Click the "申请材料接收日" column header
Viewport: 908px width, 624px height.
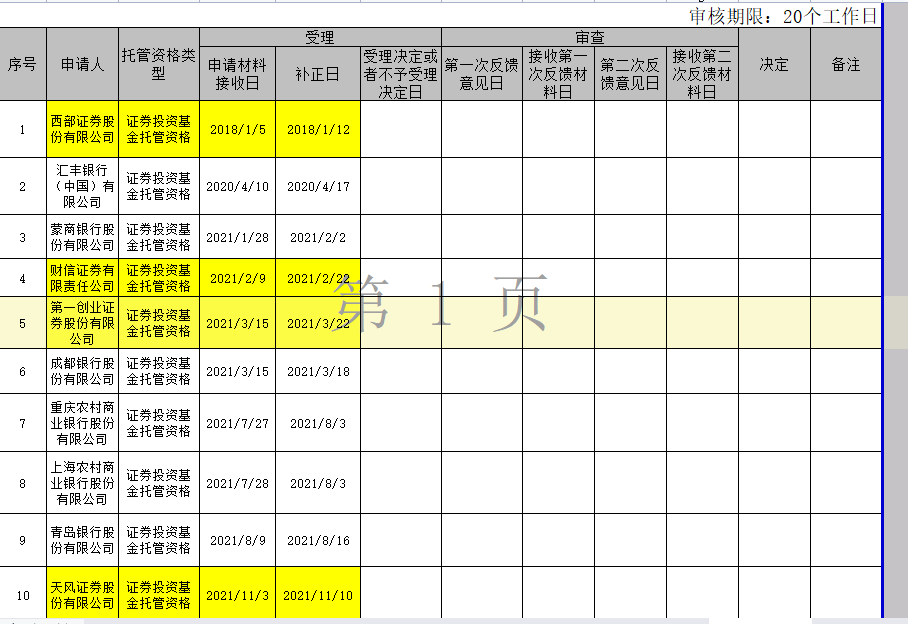(237, 74)
